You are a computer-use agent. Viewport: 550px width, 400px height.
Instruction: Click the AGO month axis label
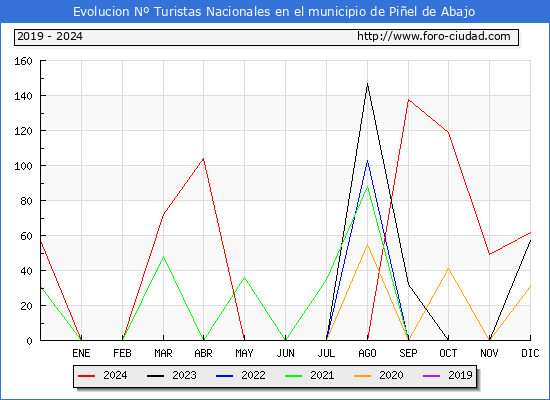point(367,353)
